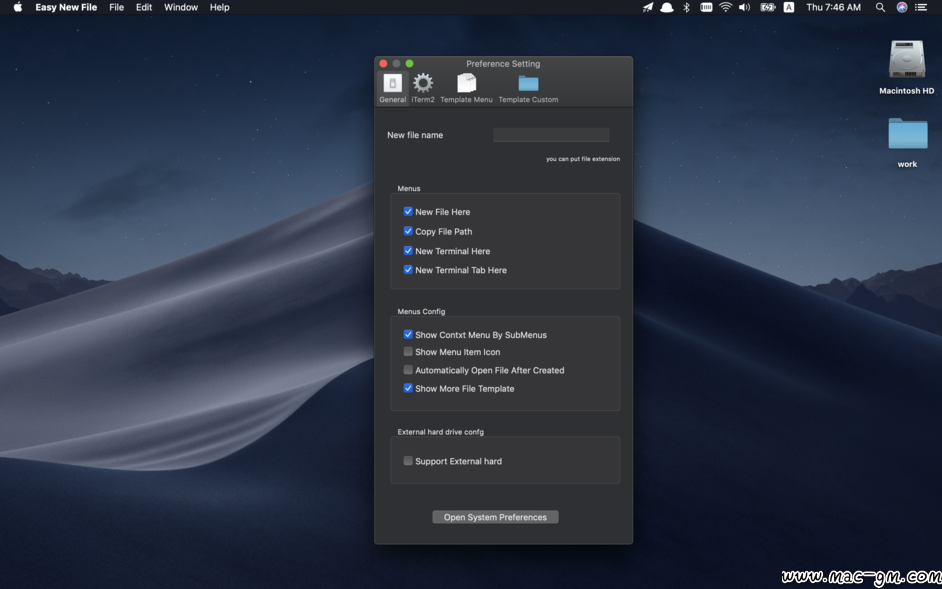Switch to the General preferences tab

click(x=392, y=88)
